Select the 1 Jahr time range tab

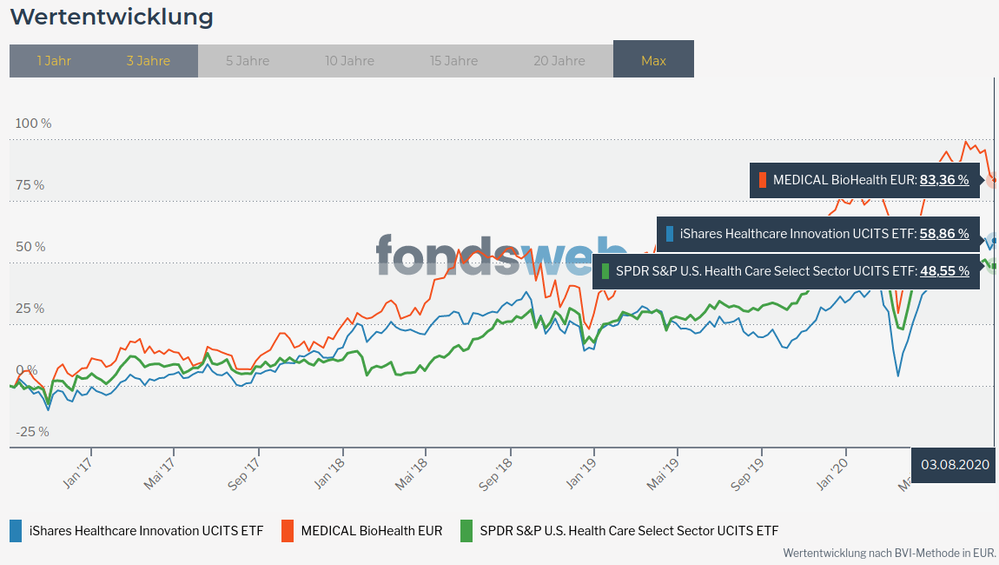tap(54, 61)
